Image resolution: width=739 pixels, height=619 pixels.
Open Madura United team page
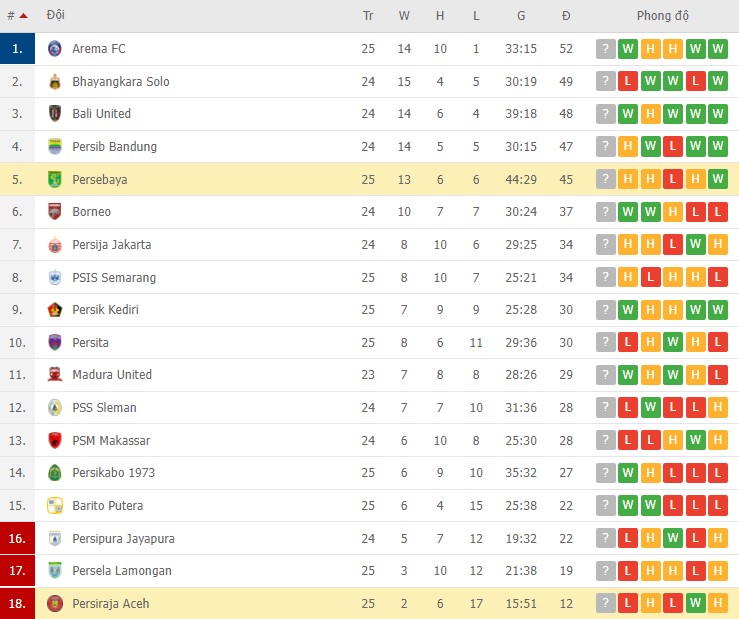point(112,375)
